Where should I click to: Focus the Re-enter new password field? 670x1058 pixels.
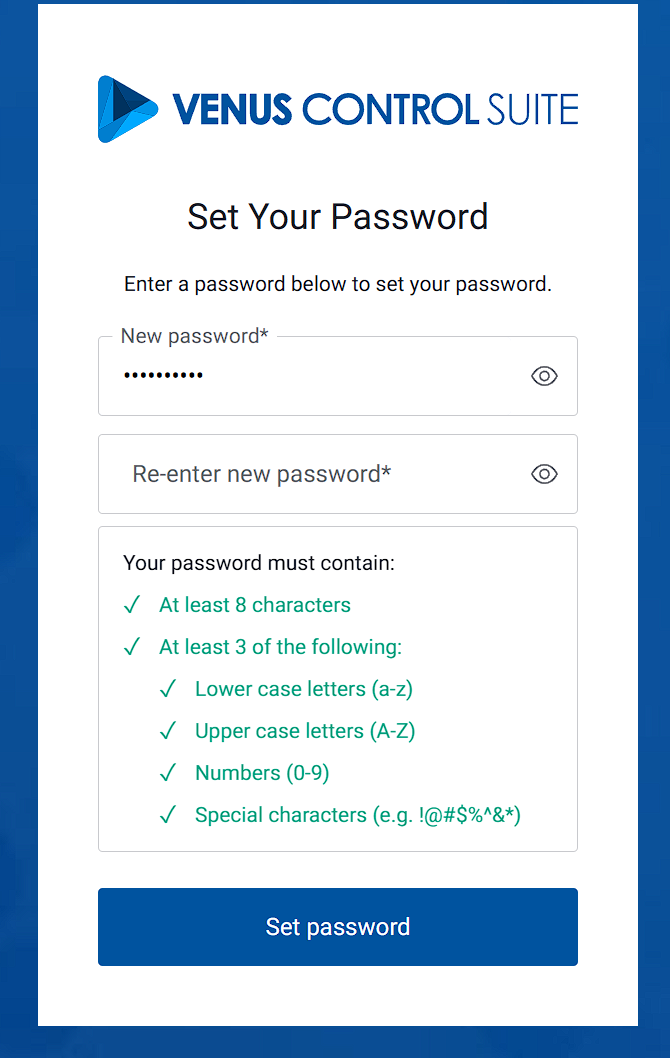coord(310,474)
